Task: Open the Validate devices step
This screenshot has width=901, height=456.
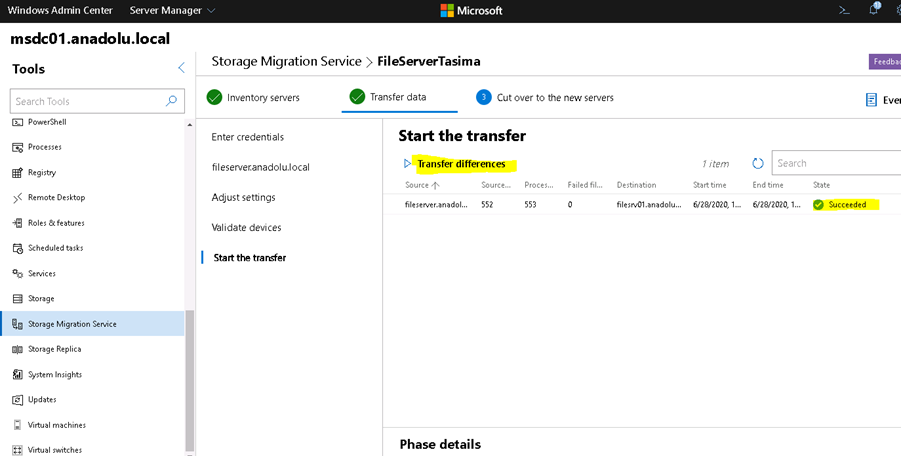Action: [246, 227]
